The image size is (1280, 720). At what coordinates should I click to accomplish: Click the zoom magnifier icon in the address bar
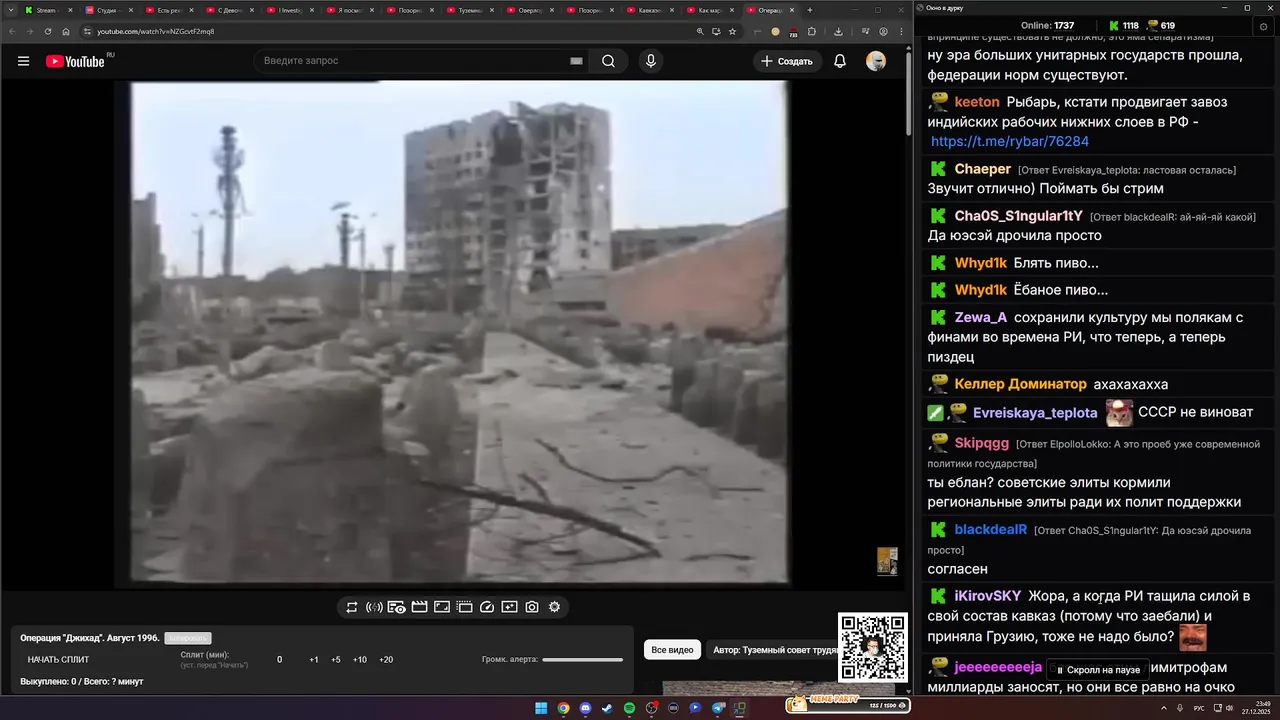[700, 31]
